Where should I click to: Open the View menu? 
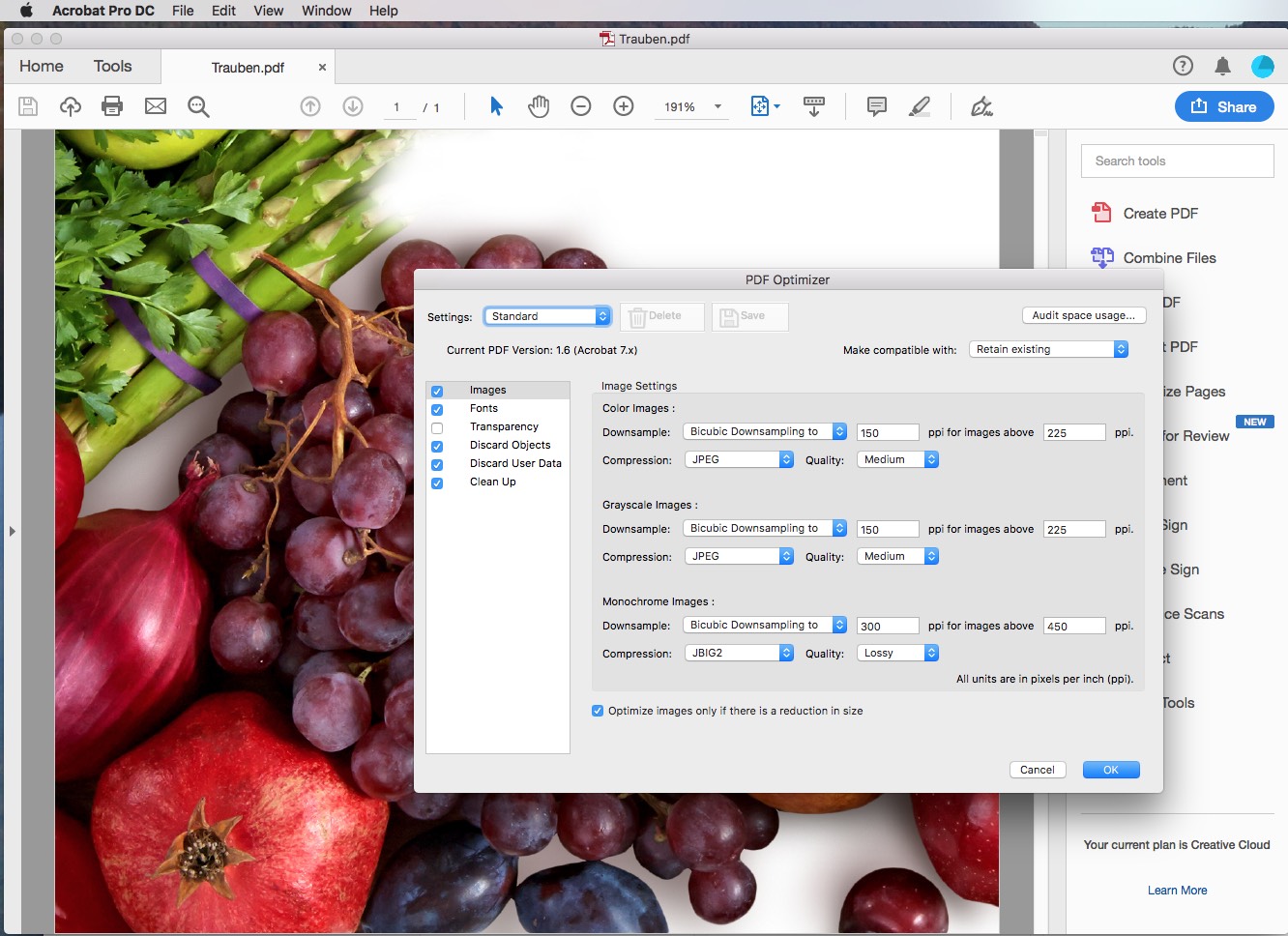(x=269, y=11)
